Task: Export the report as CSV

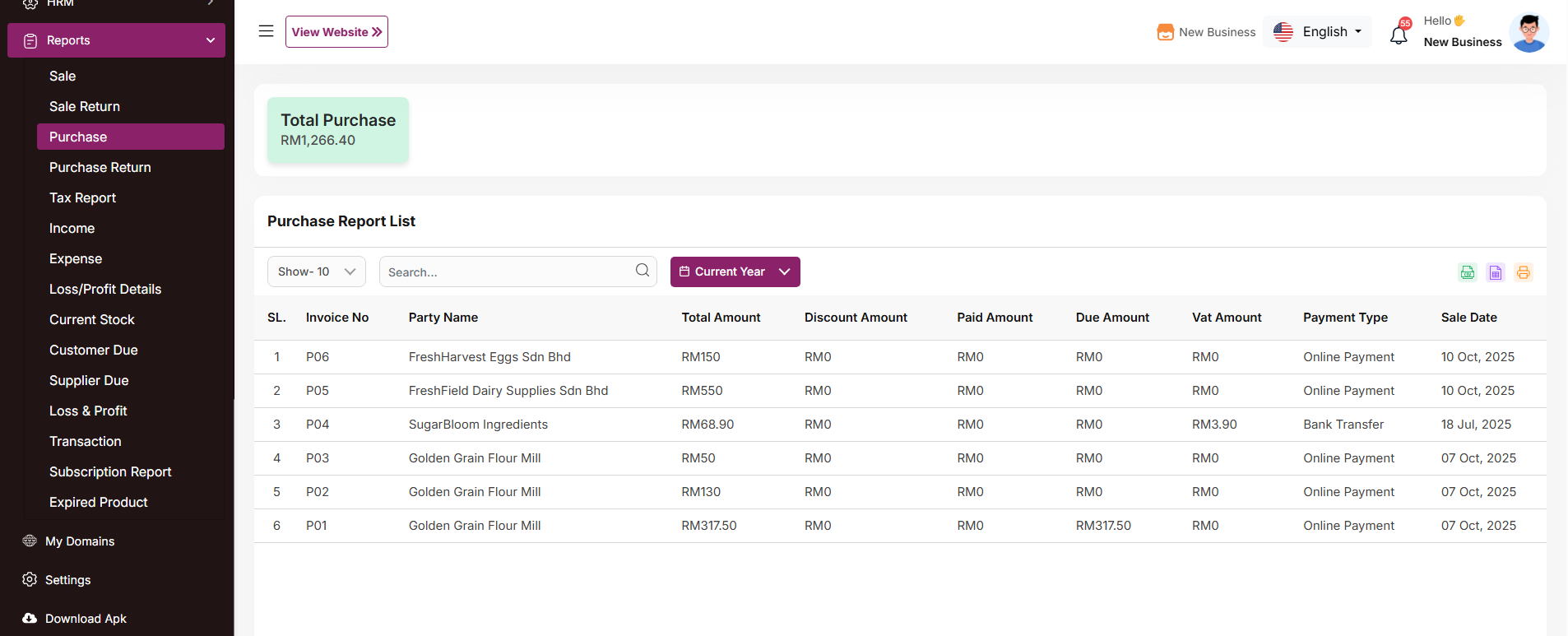Action: pyautogui.click(x=1467, y=272)
